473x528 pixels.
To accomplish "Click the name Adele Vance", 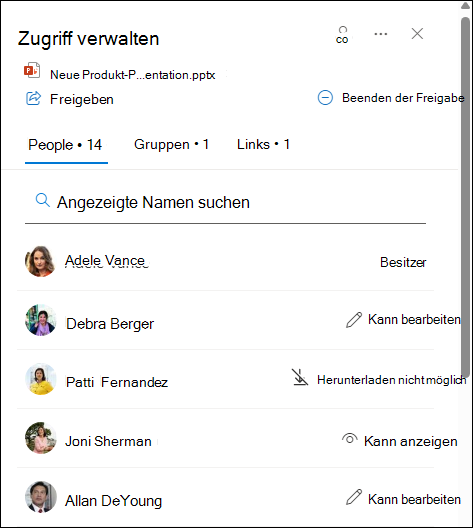I will (x=106, y=261).
